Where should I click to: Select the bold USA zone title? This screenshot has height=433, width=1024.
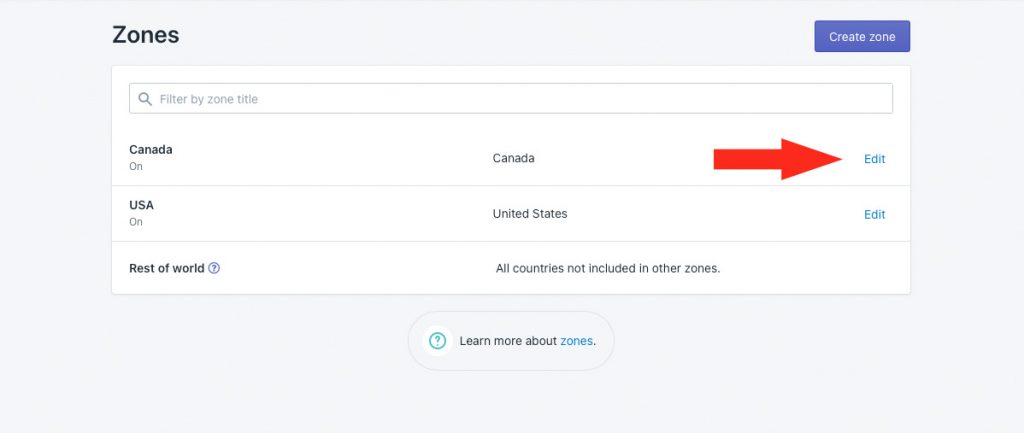point(142,205)
